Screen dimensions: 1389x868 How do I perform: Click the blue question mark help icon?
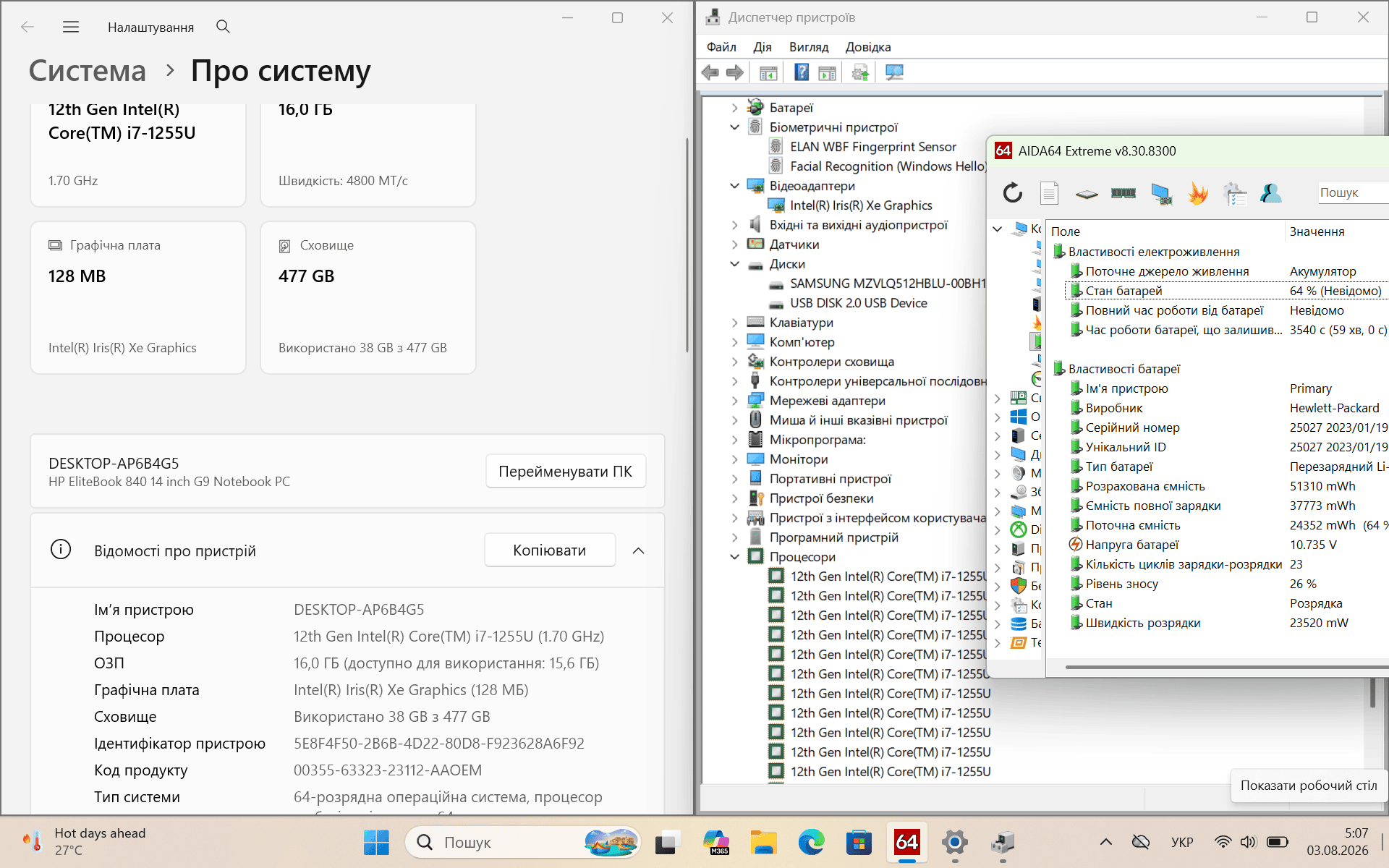[x=802, y=72]
